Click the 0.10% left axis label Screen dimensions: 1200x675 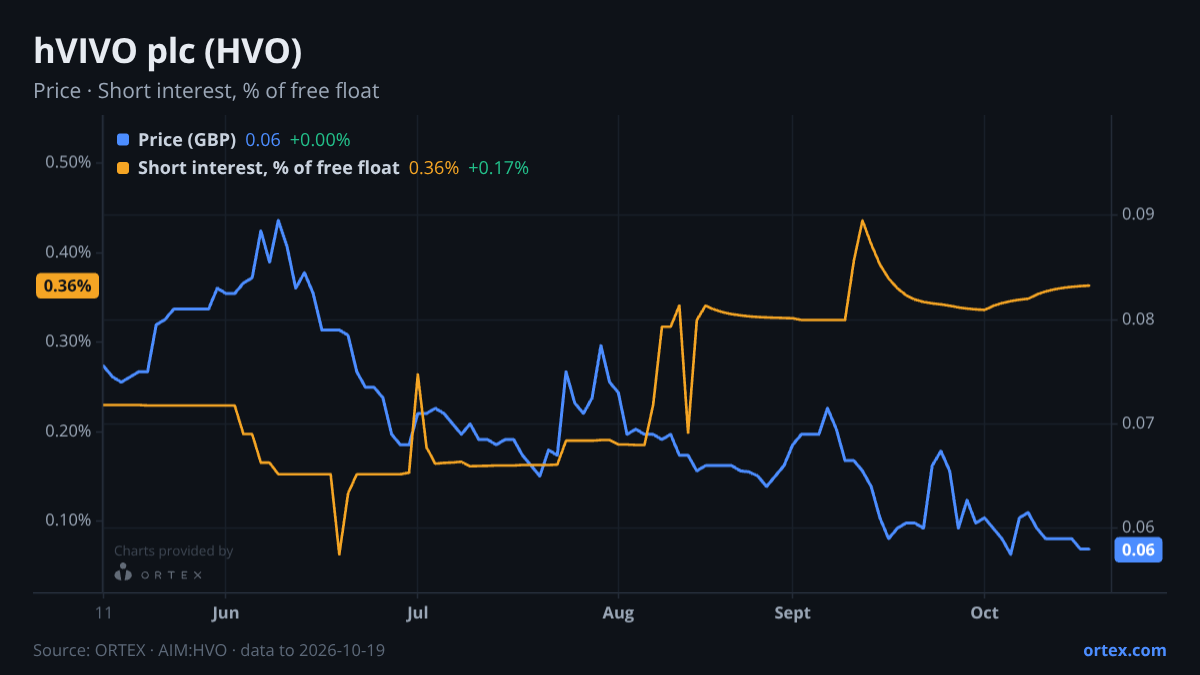[69, 520]
